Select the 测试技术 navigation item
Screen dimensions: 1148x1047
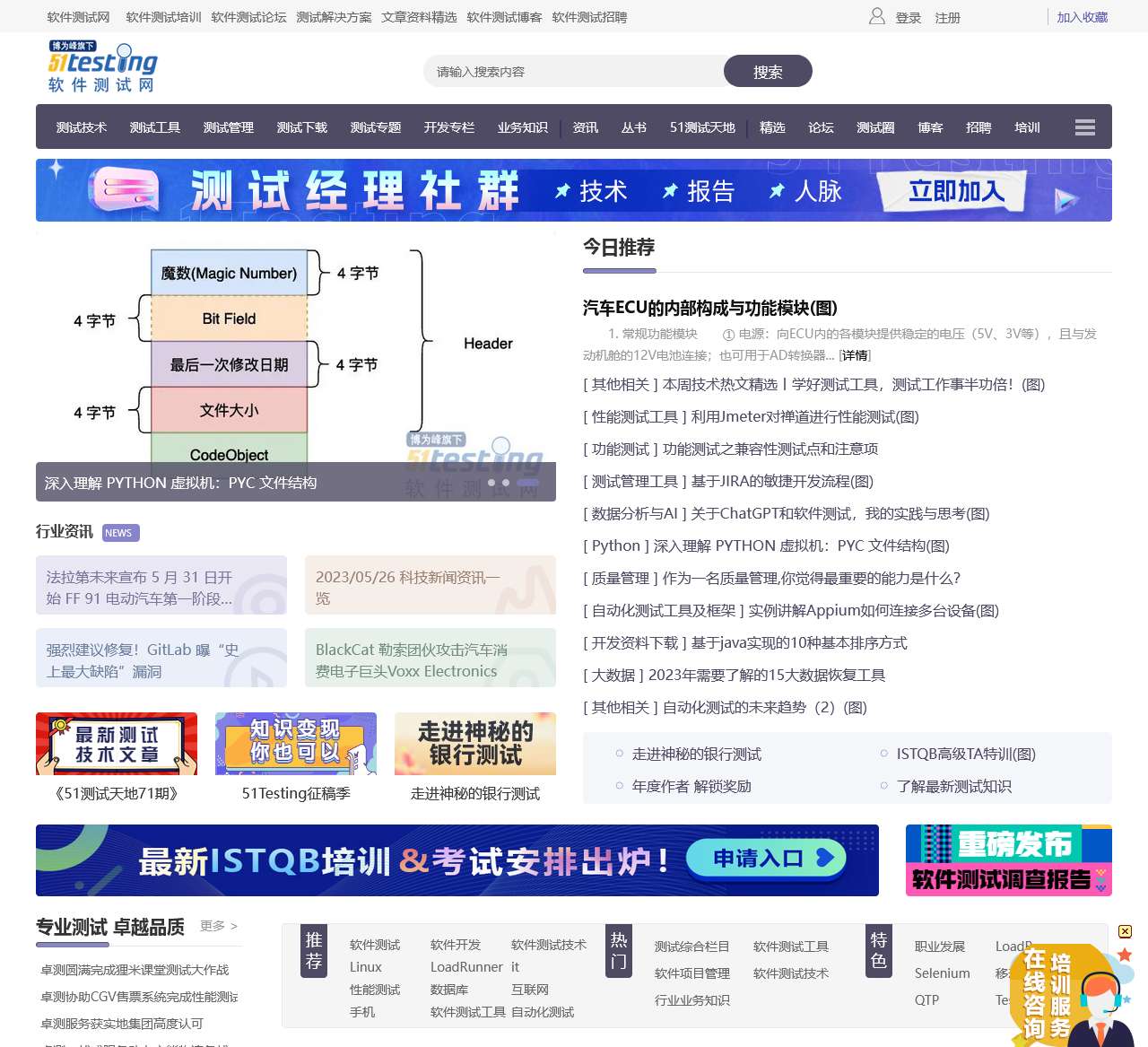82,127
